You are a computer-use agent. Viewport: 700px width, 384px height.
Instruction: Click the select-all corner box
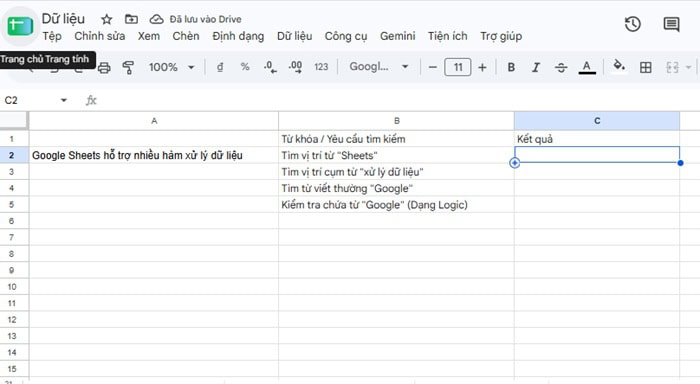(x=14, y=121)
